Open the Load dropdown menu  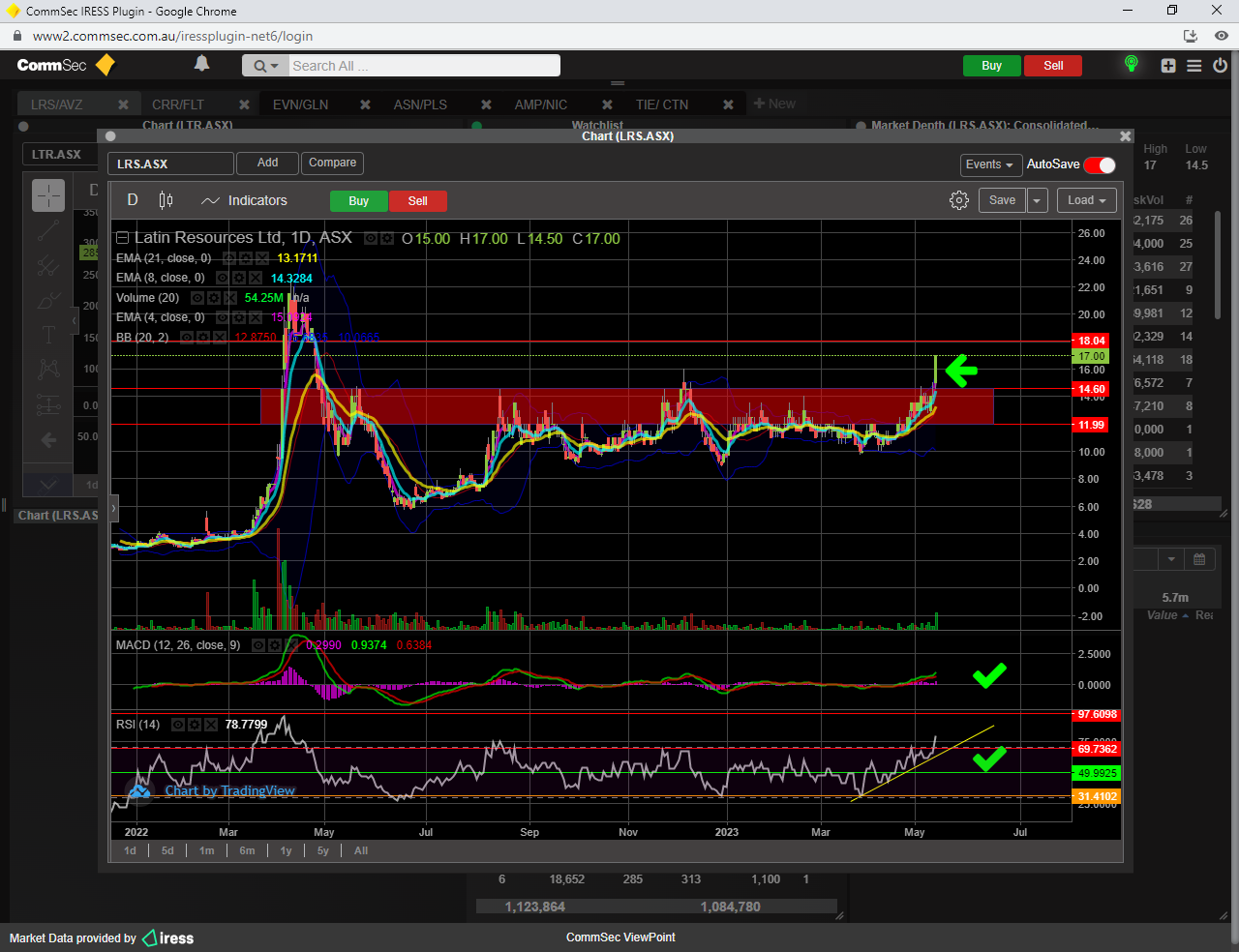point(1087,200)
